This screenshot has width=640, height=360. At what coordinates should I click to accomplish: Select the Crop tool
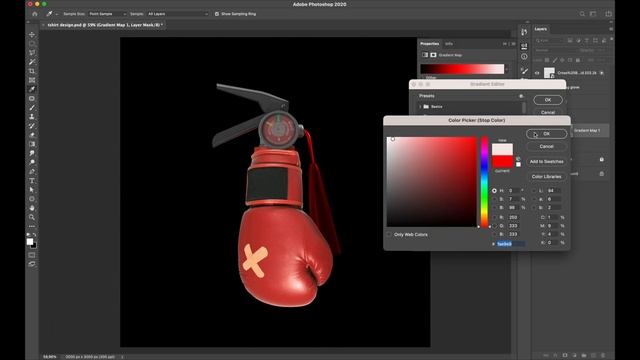(x=32, y=71)
